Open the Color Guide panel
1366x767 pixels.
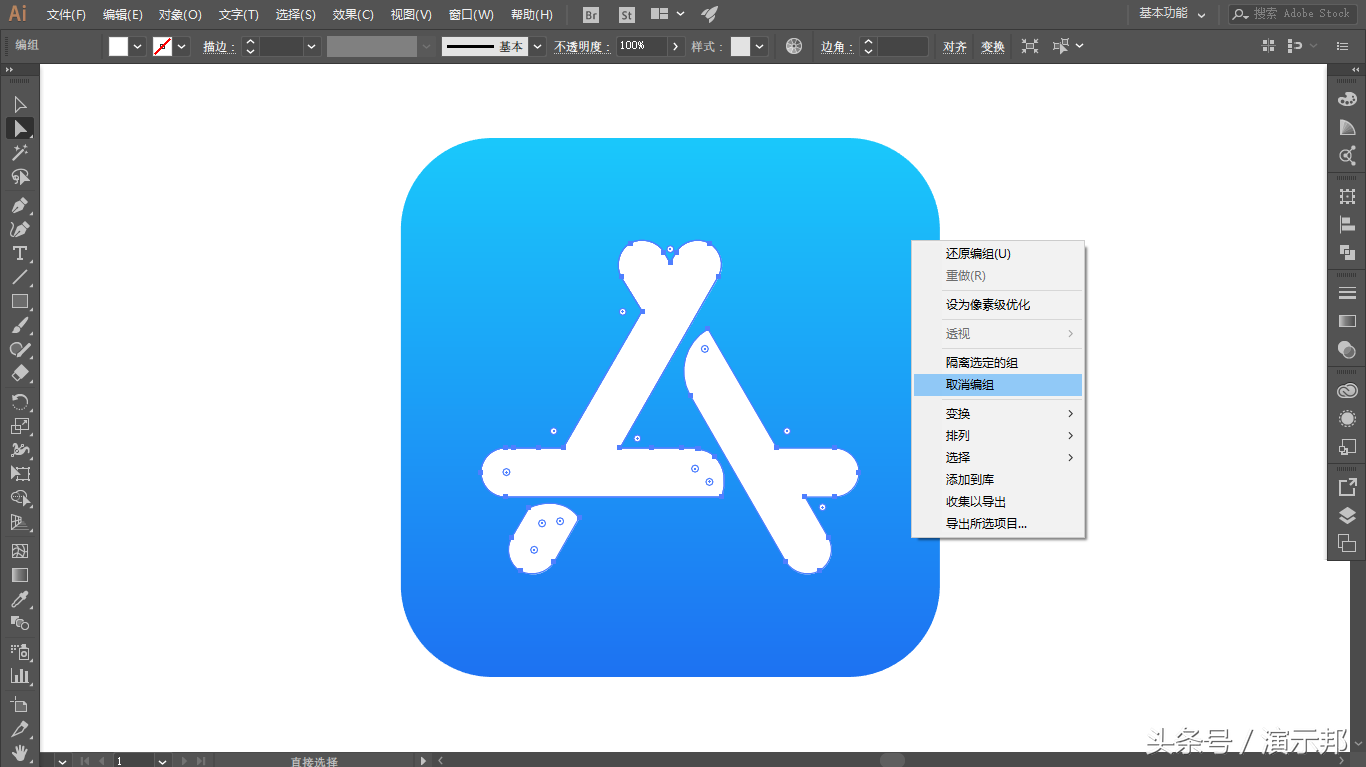1347,127
